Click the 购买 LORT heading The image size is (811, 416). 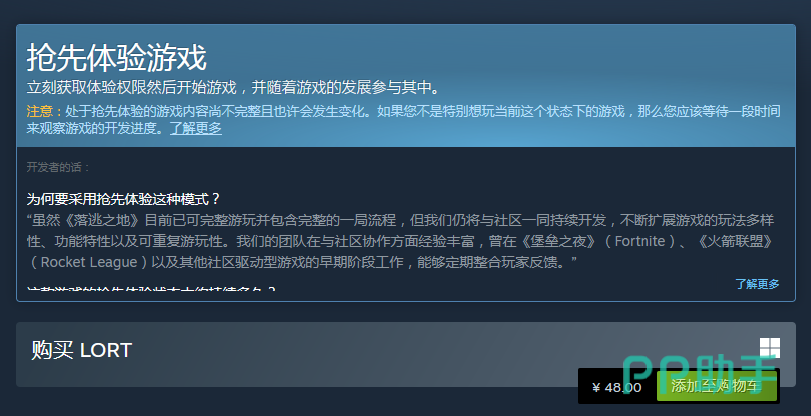tap(82, 350)
